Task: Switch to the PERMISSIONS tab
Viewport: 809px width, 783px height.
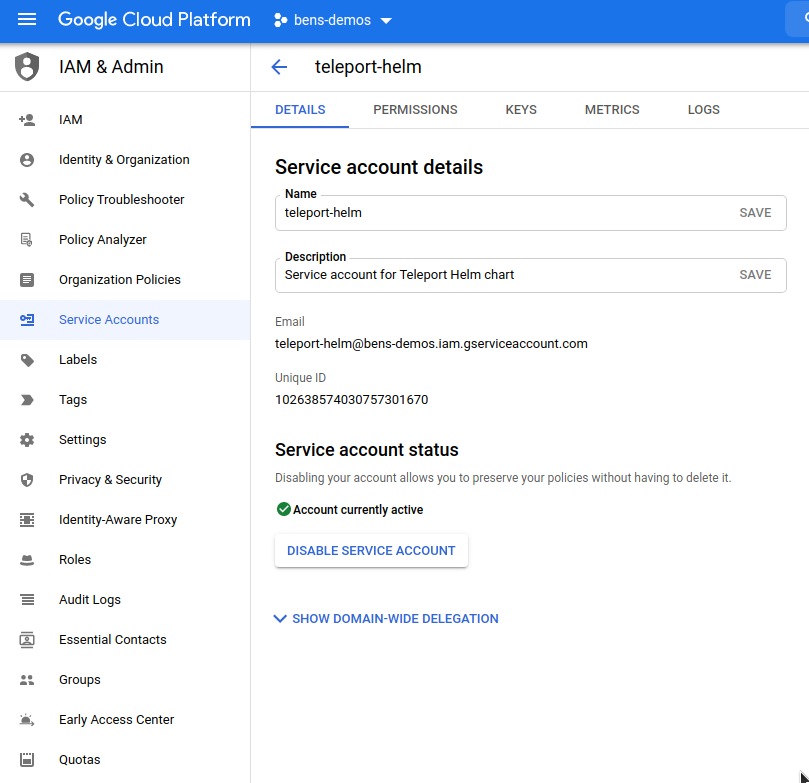Action: coord(415,109)
